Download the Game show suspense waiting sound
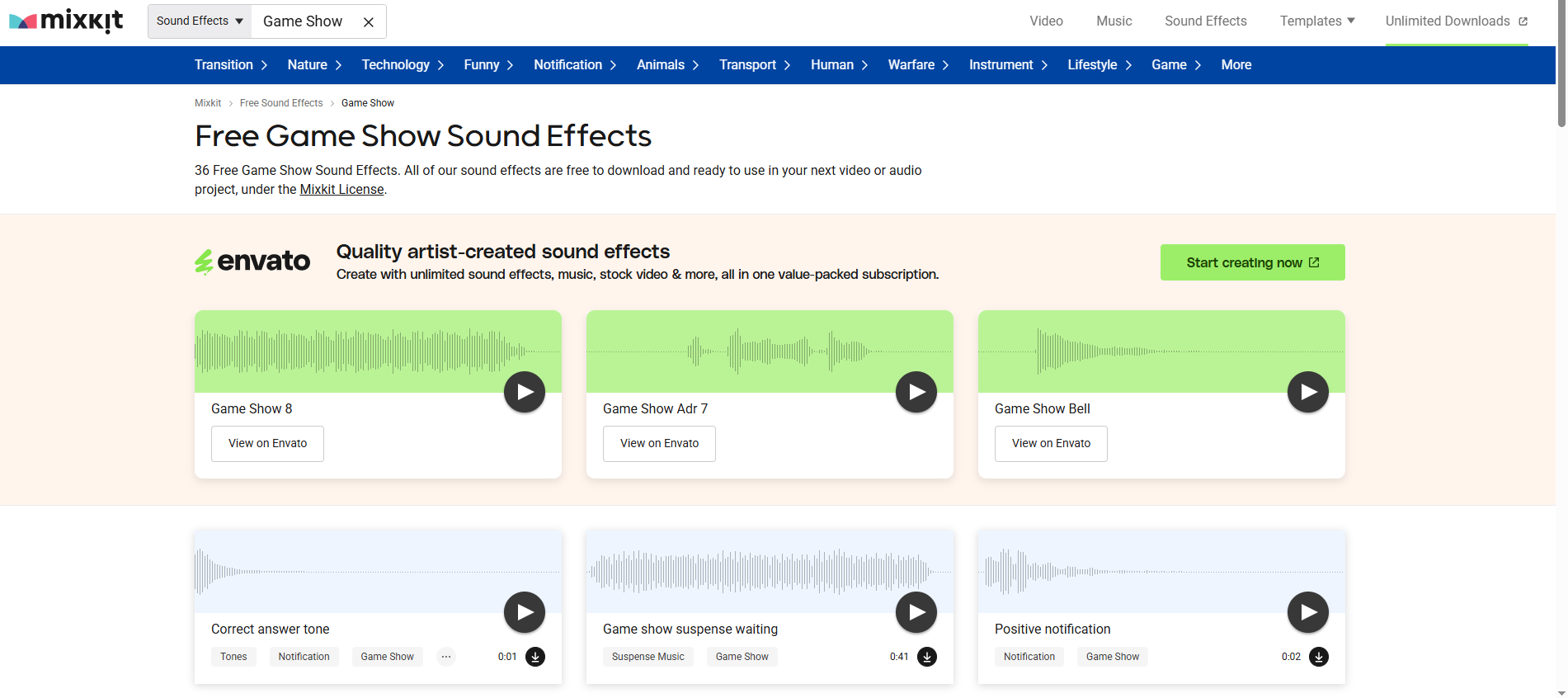The height and width of the screenshot is (698, 1568). tap(927, 657)
